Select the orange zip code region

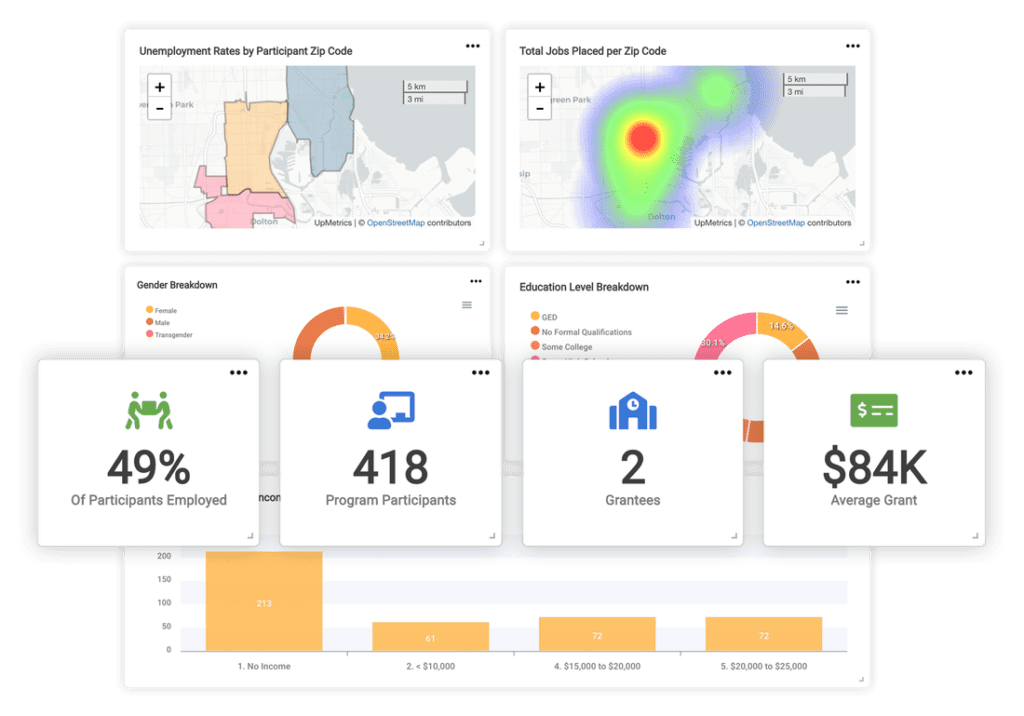pyautogui.click(x=251, y=147)
